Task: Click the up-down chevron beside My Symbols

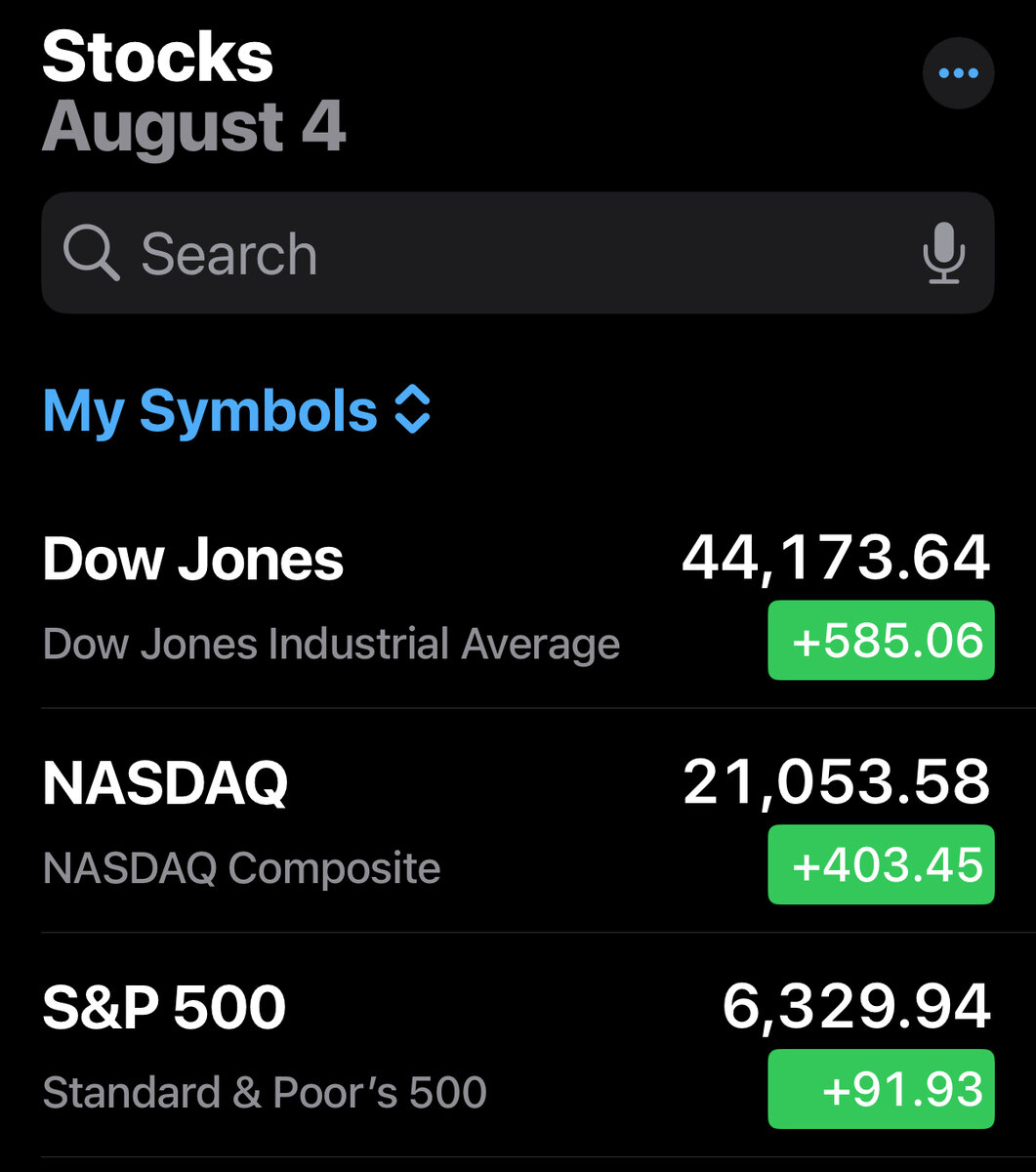Action: pyautogui.click(x=412, y=411)
